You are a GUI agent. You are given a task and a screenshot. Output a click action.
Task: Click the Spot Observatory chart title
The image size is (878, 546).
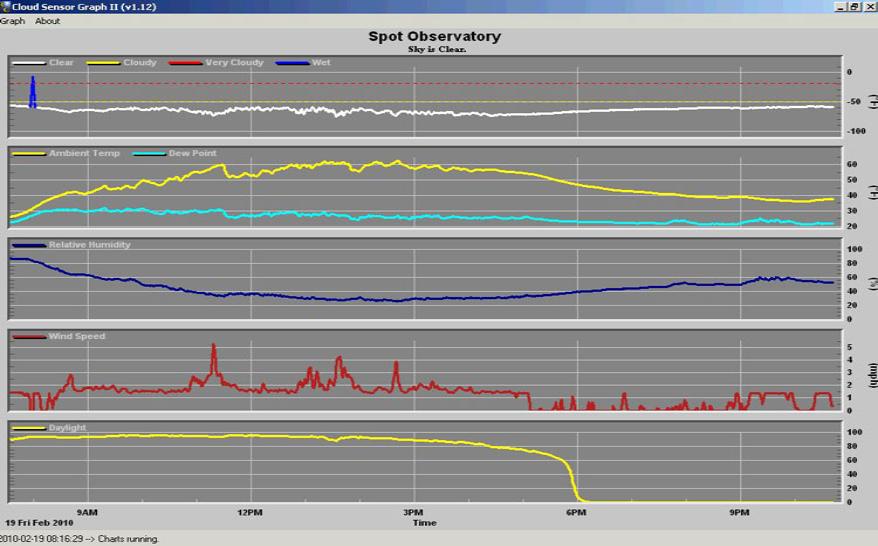tap(434, 37)
